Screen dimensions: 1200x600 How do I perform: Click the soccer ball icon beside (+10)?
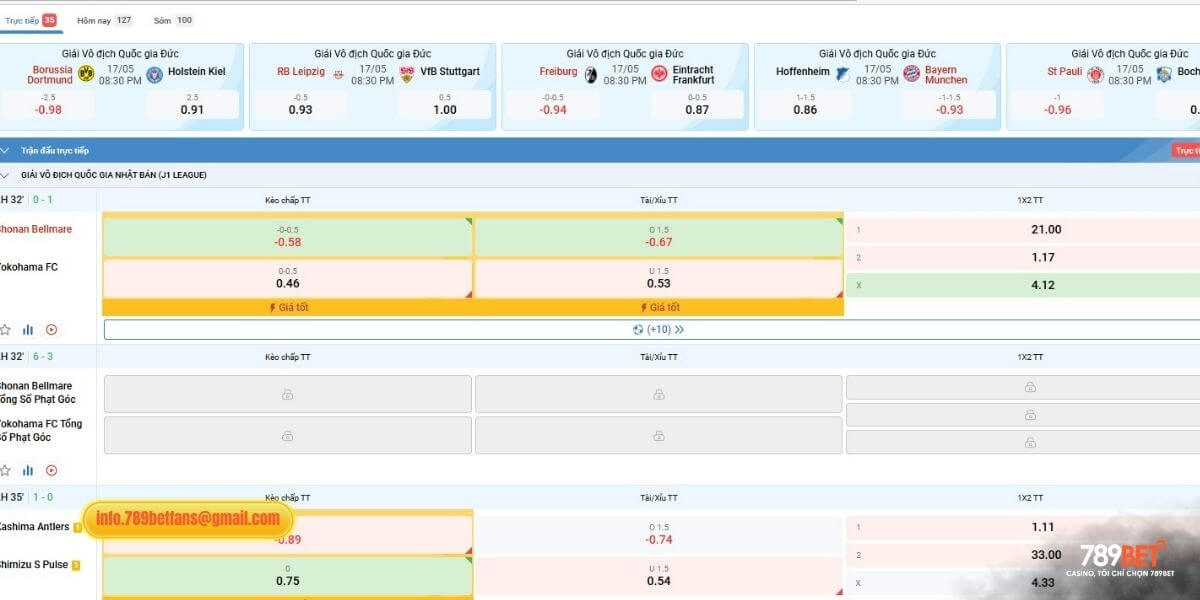coord(638,329)
